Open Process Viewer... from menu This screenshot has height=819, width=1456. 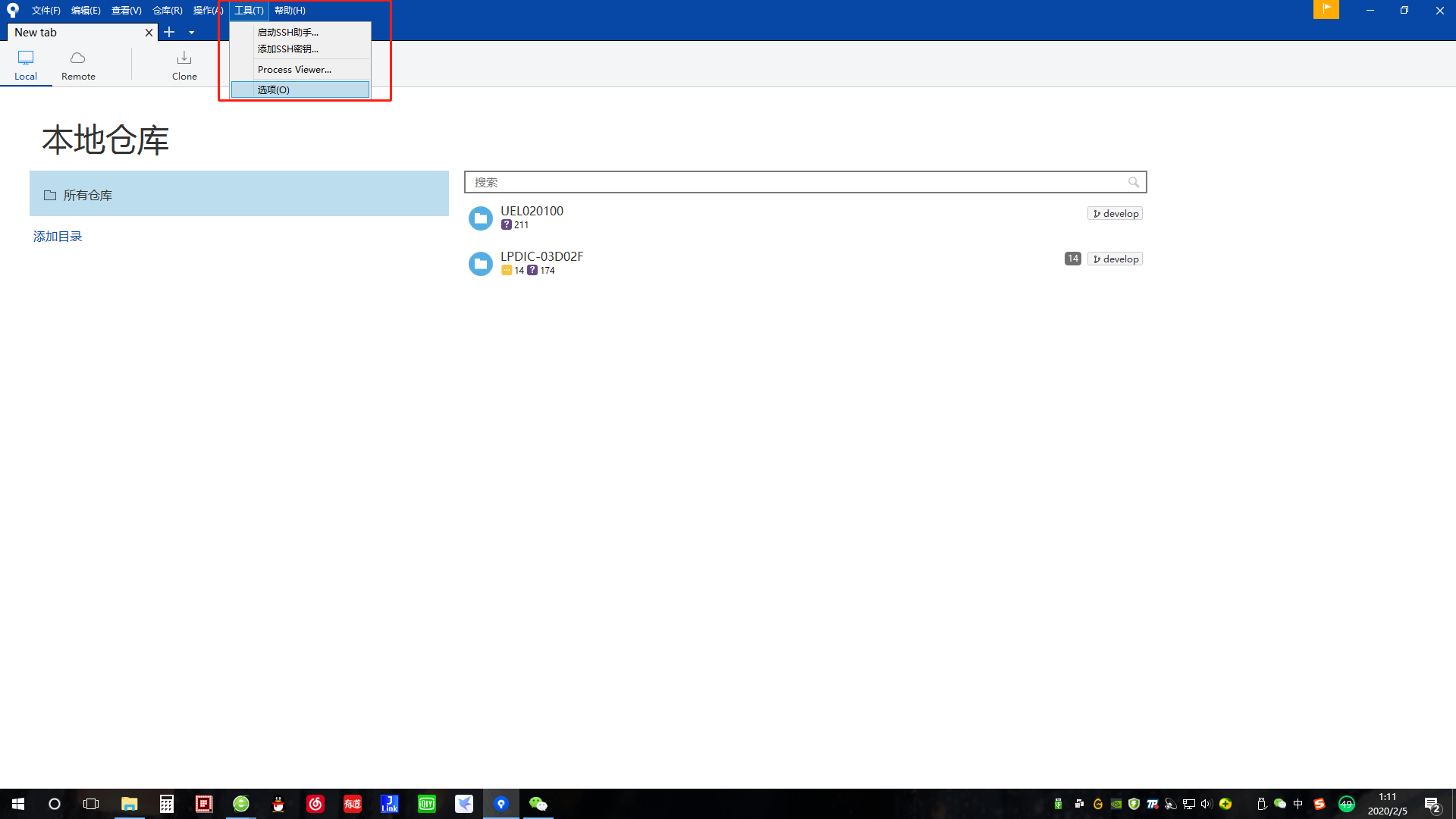(x=300, y=69)
